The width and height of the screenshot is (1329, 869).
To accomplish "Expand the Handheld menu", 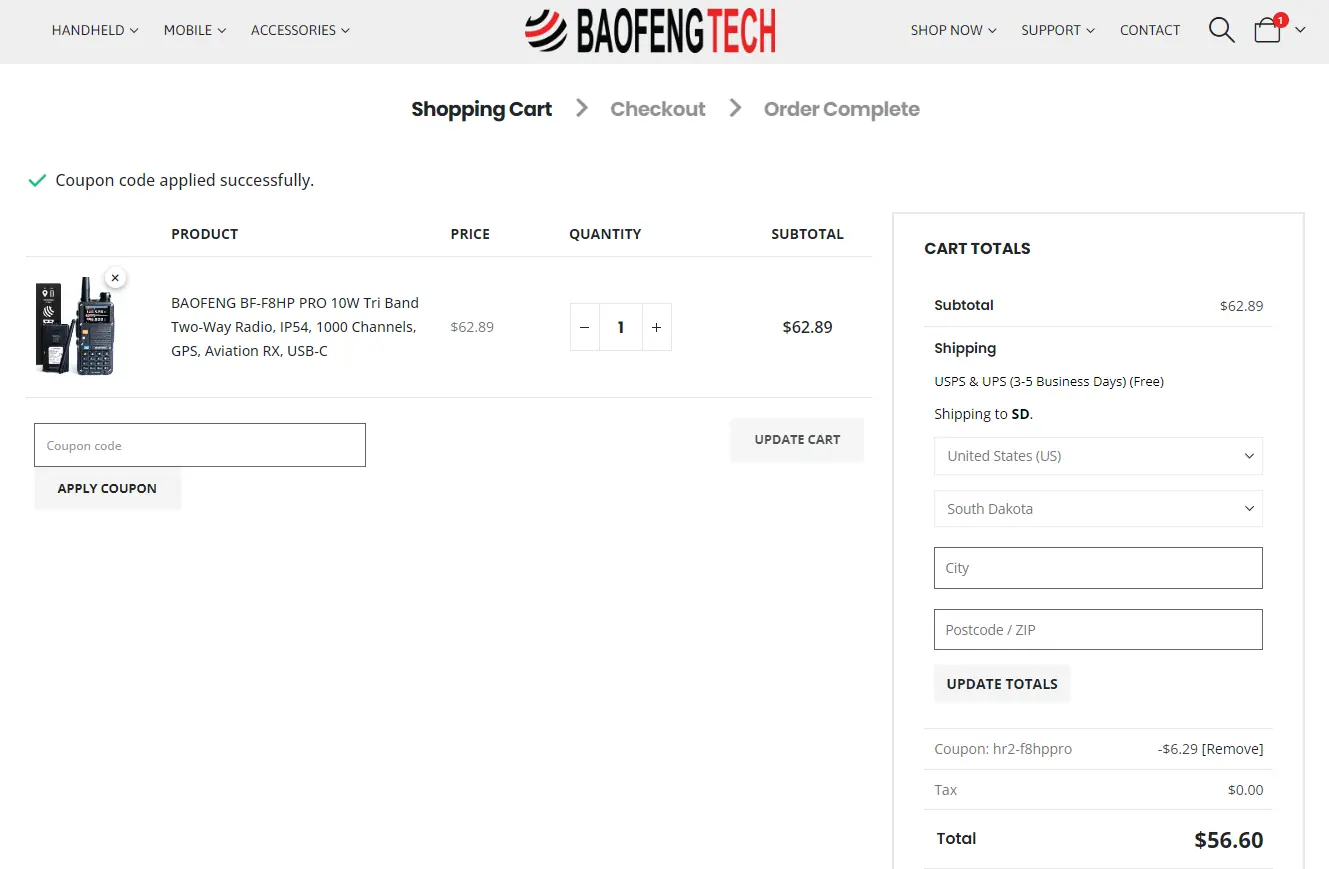I will click(95, 30).
